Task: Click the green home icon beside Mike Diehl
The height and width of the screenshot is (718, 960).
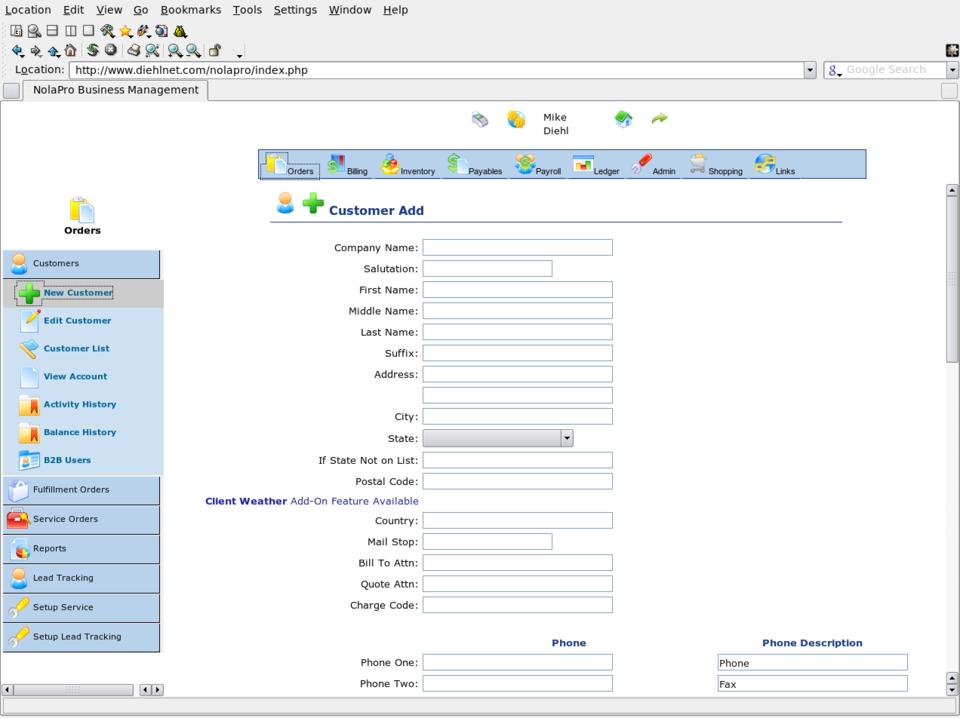Action: pos(623,119)
